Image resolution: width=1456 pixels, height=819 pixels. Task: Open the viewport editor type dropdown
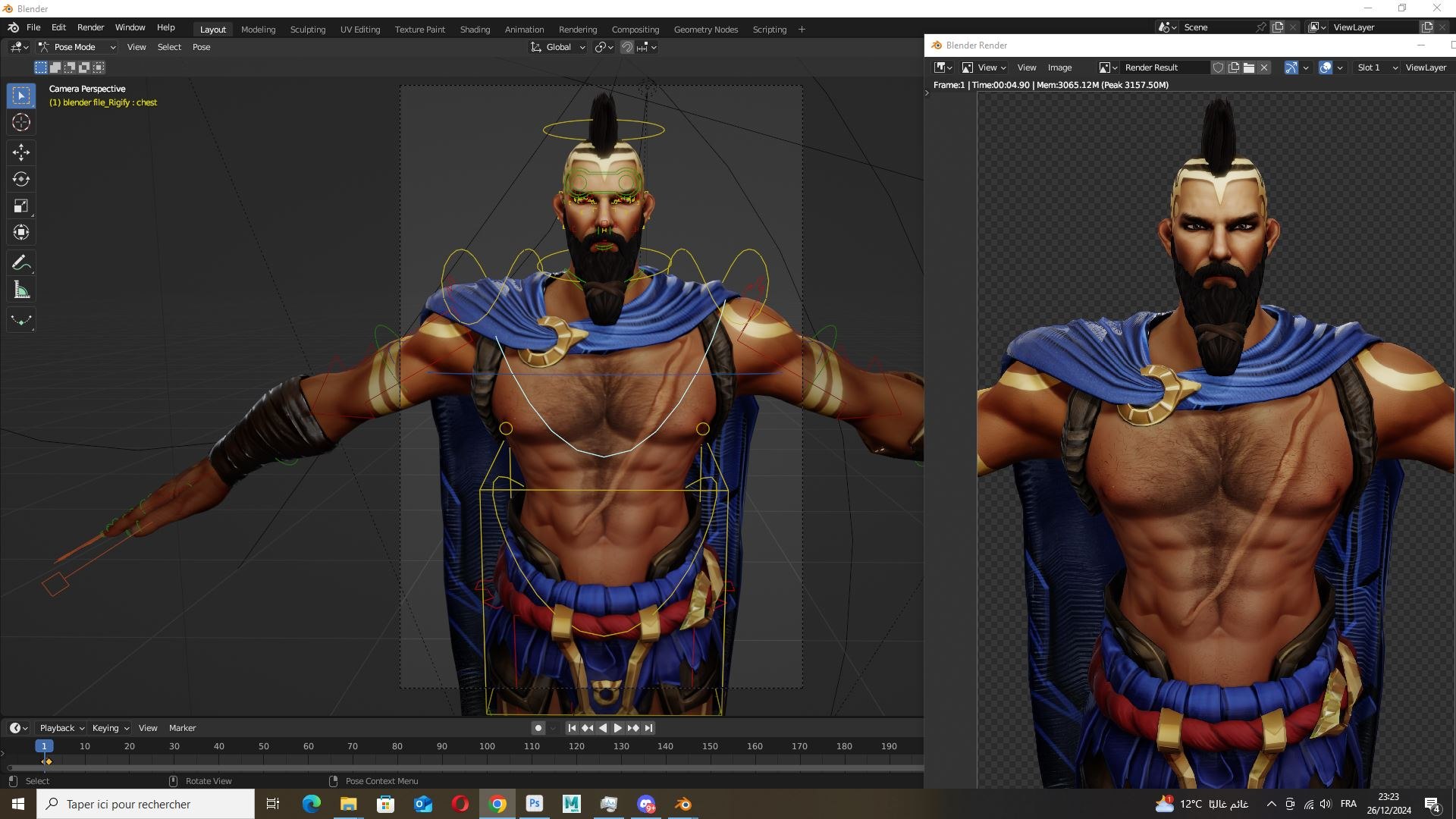pos(20,47)
